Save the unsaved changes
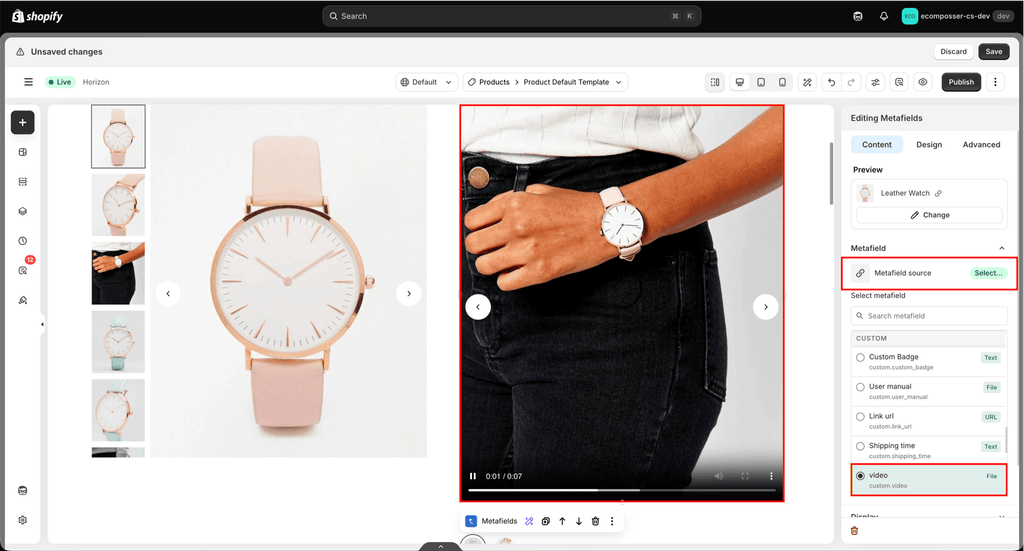This screenshot has width=1024, height=551. pos(993,52)
